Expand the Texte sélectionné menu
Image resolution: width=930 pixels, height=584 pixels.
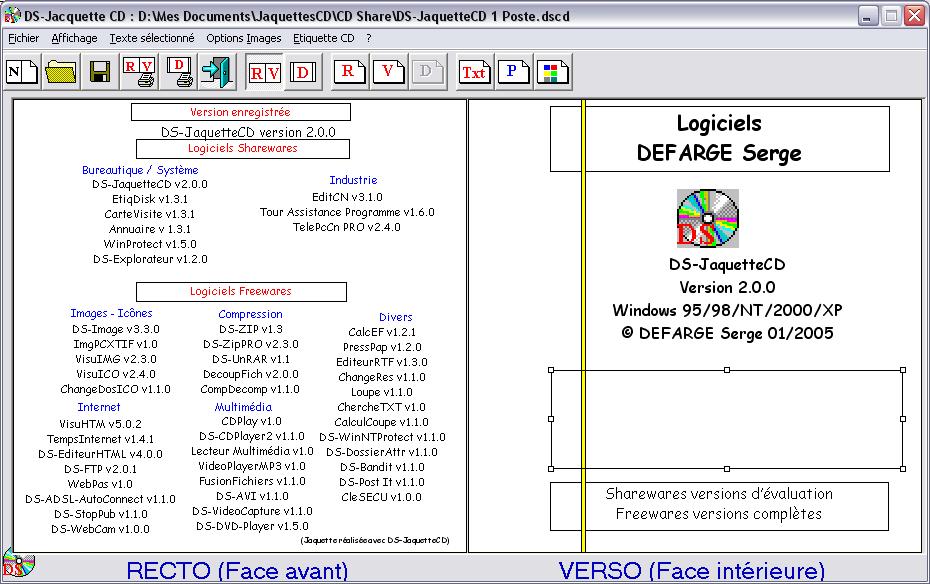click(152, 38)
